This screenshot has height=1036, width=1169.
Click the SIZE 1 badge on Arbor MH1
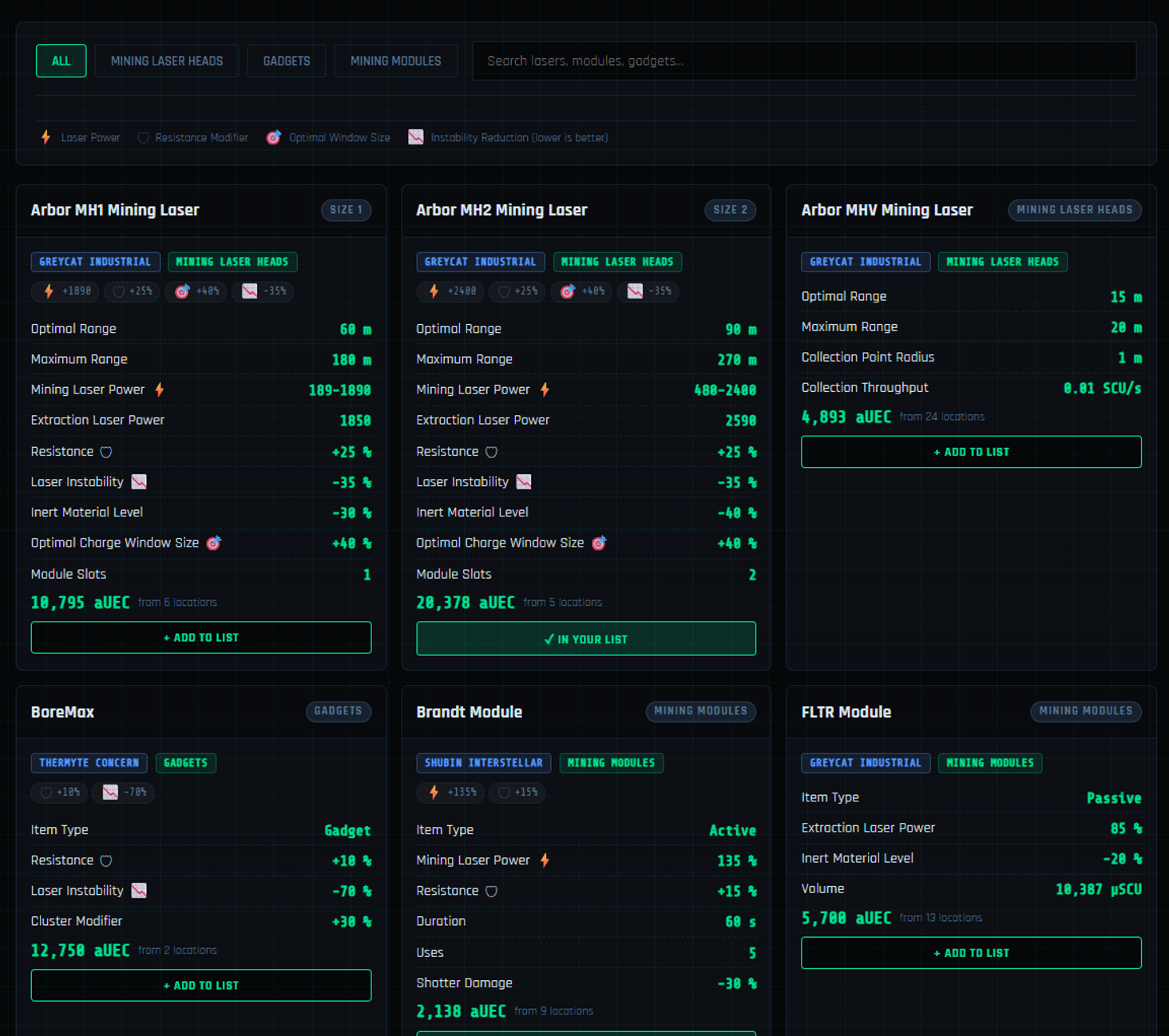346,210
